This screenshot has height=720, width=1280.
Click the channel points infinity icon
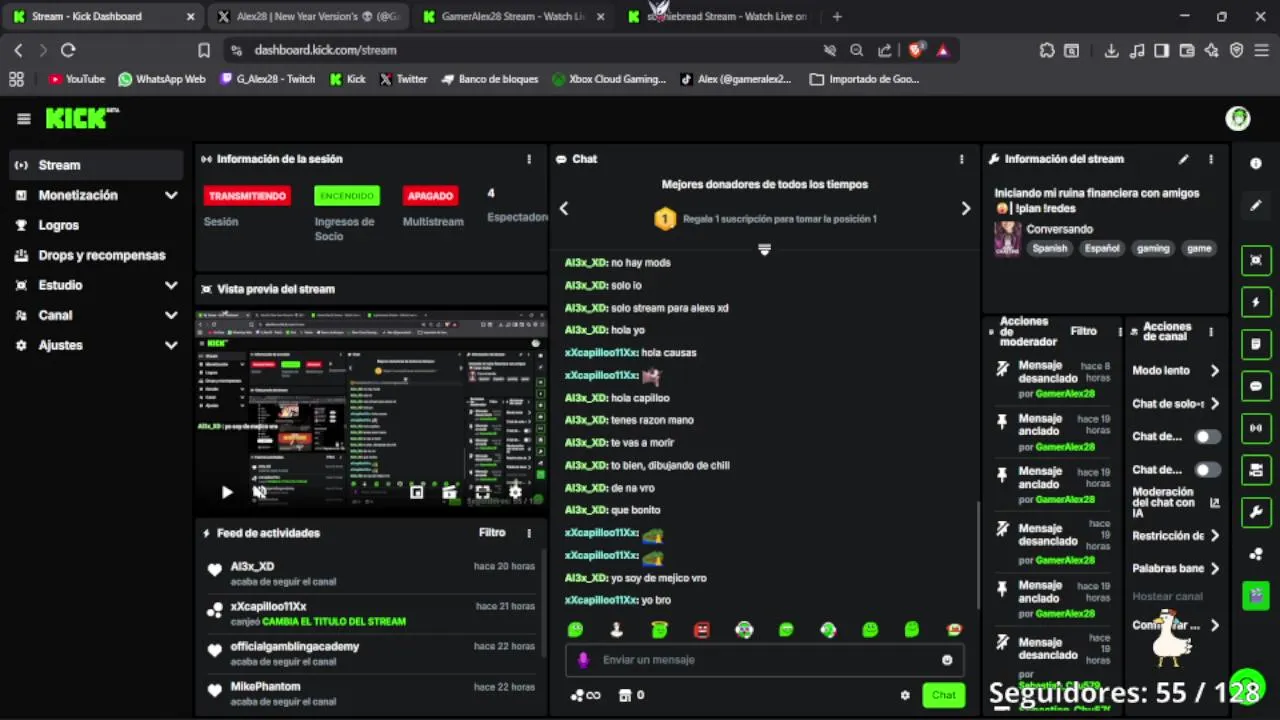585,695
